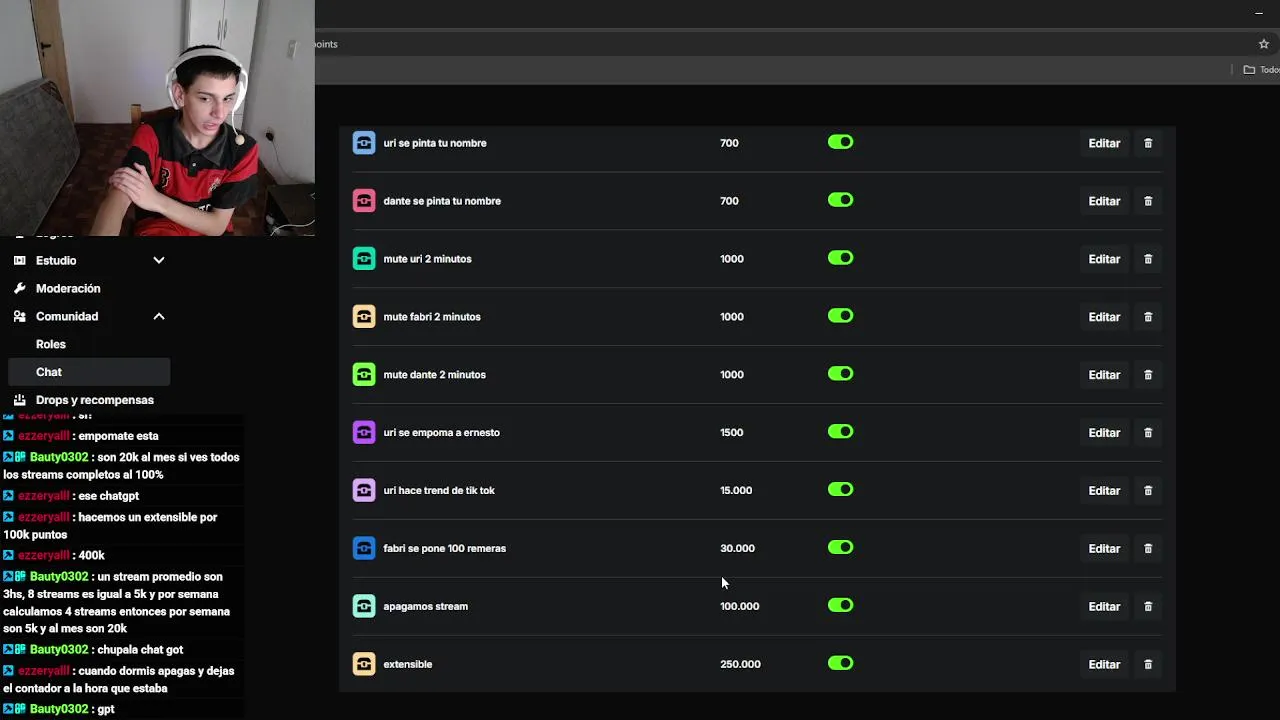Screen dimensions: 1280x720
Task: Click the 'fabri se pone 100 remeras' reward icon
Action: [x=364, y=548]
